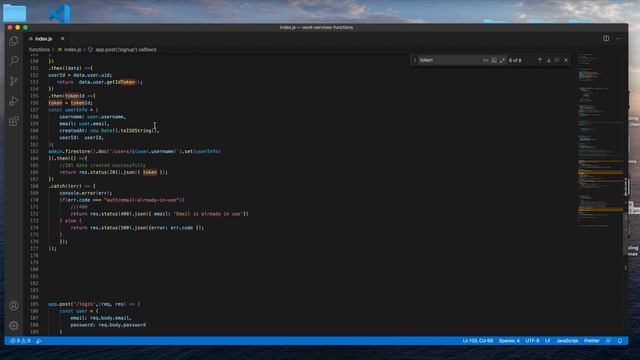This screenshot has height=360, width=640.
Task: Click the console.error(err) line
Action: tap(86, 193)
